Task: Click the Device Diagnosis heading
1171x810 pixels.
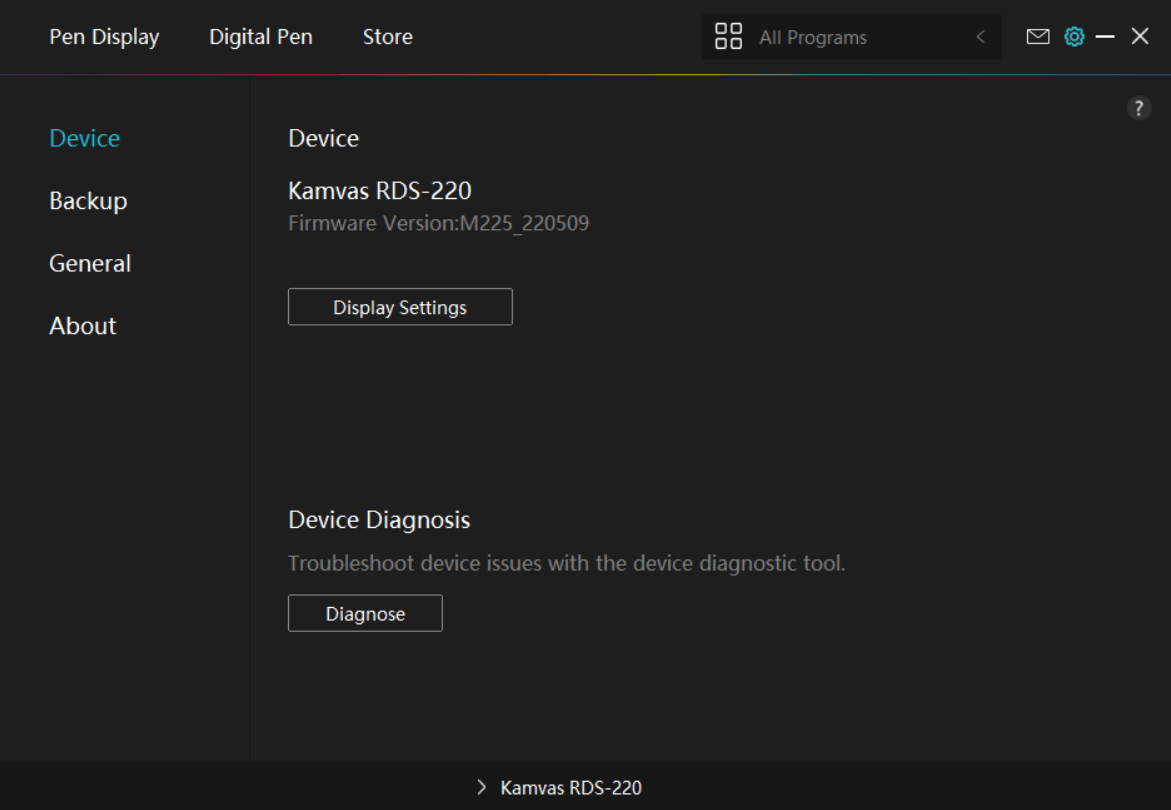Action: [x=379, y=520]
